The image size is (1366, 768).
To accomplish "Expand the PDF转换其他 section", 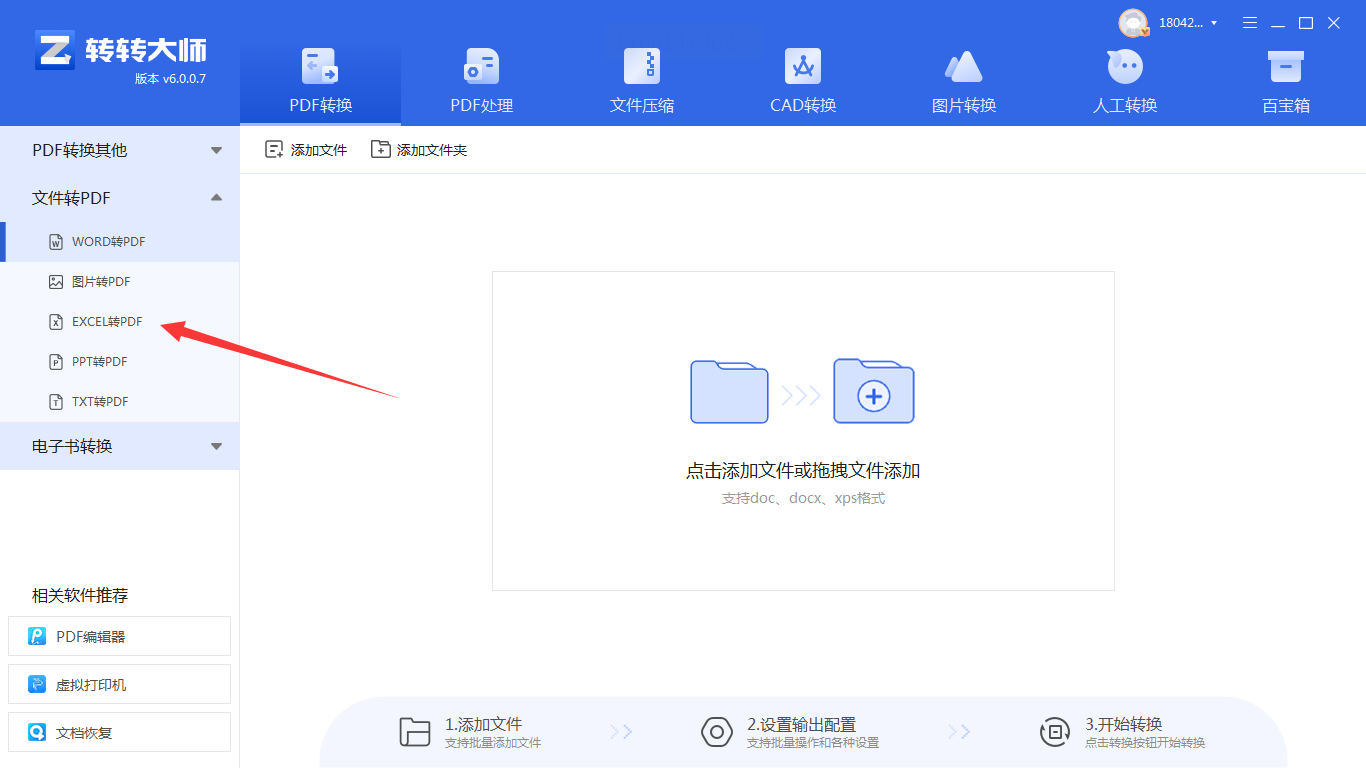I will point(120,150).
